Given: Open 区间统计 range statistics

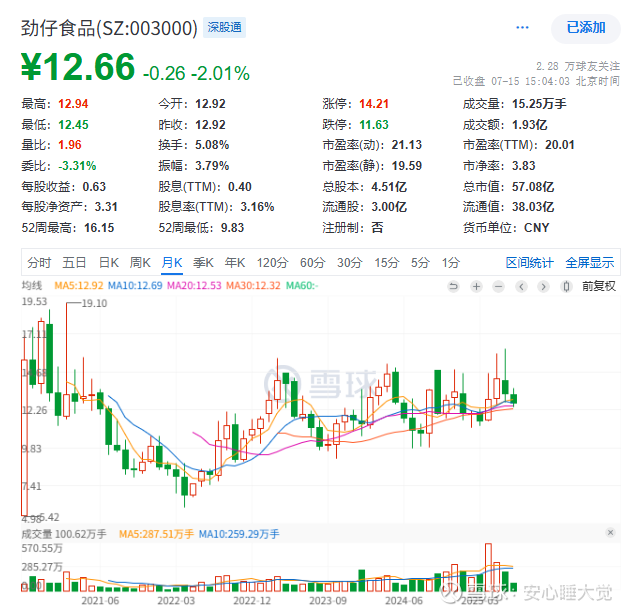Looking at the screenshot, I should click(x=529, y=263).
